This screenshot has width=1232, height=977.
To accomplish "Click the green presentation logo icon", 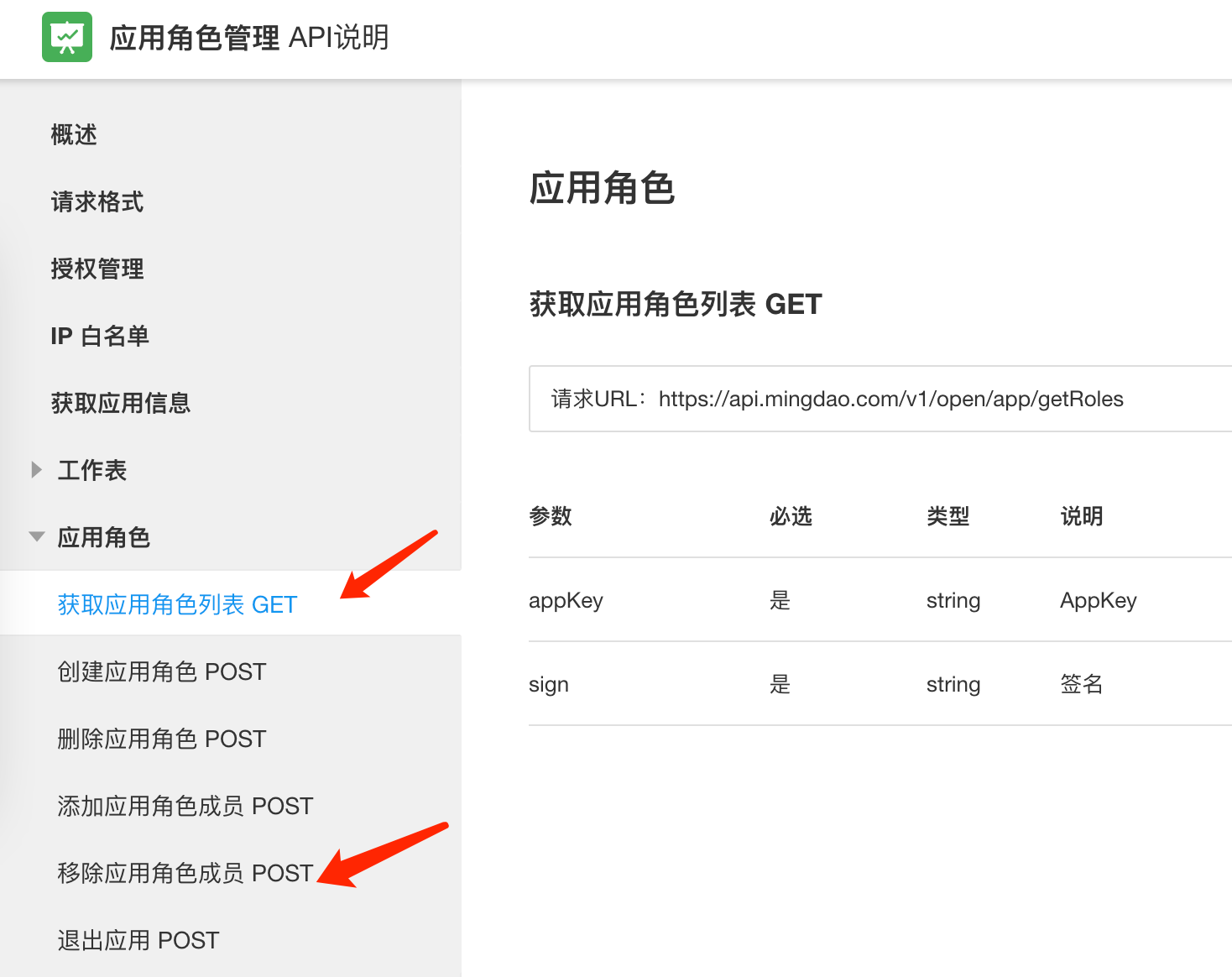I will point(67,37).
